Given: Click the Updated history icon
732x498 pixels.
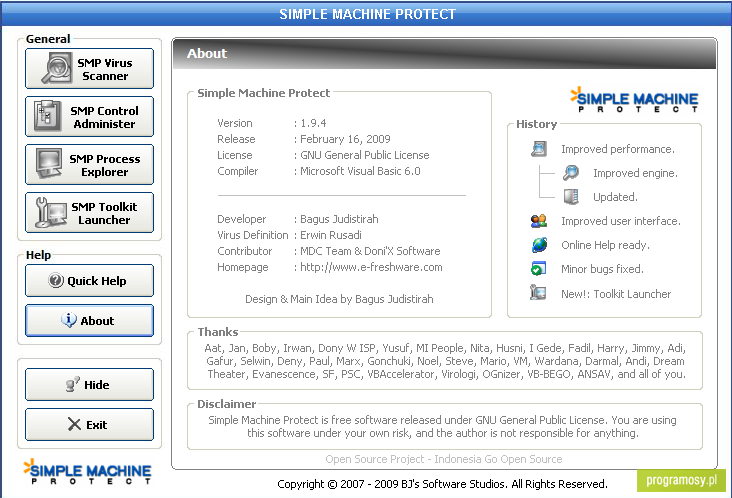Looking at the screenshot, I should [570, 197].
